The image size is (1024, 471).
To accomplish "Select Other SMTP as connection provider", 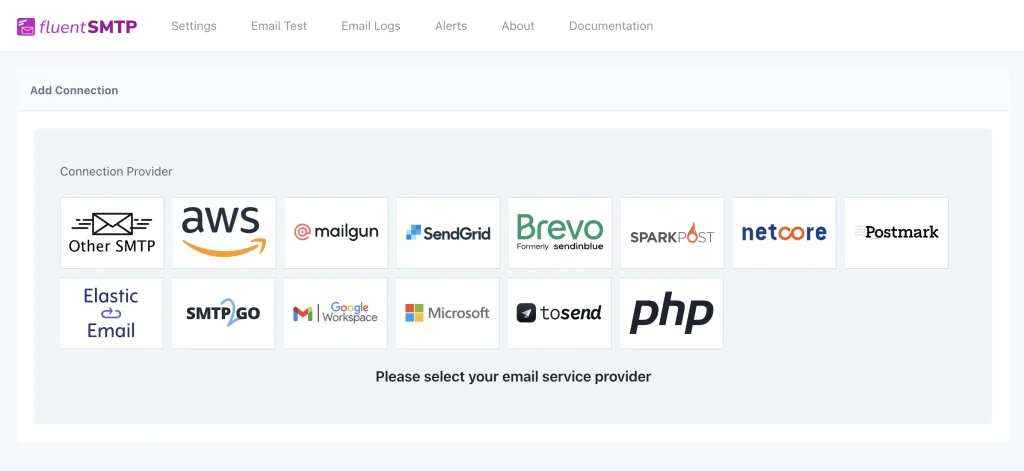I will click(x=112, y=233).
